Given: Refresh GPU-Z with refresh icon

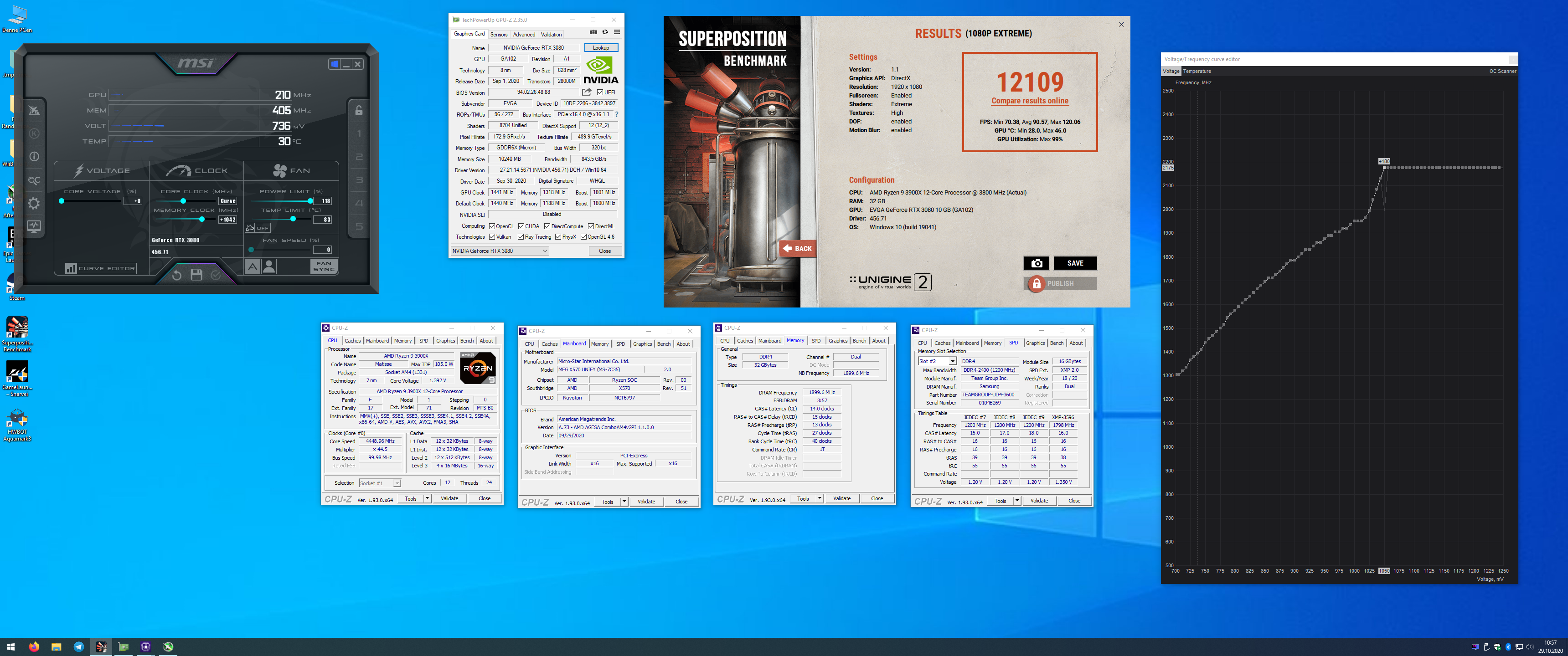Looking at the screenshot, I should [605, 32].
